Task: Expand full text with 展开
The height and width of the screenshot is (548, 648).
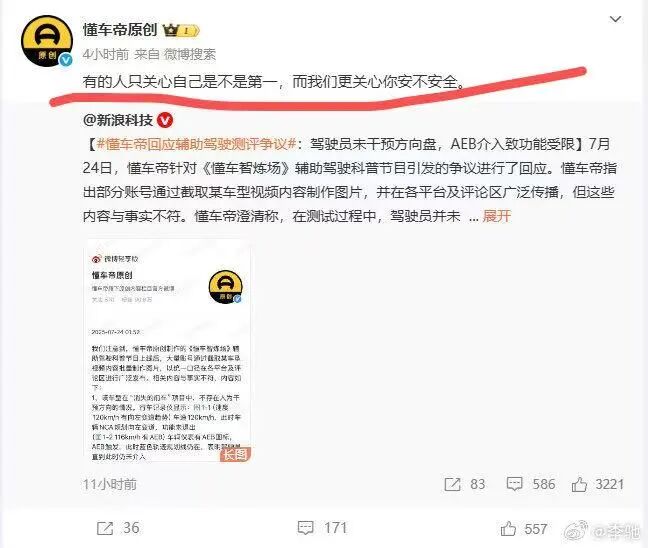Action: click(x=497, y=216)
